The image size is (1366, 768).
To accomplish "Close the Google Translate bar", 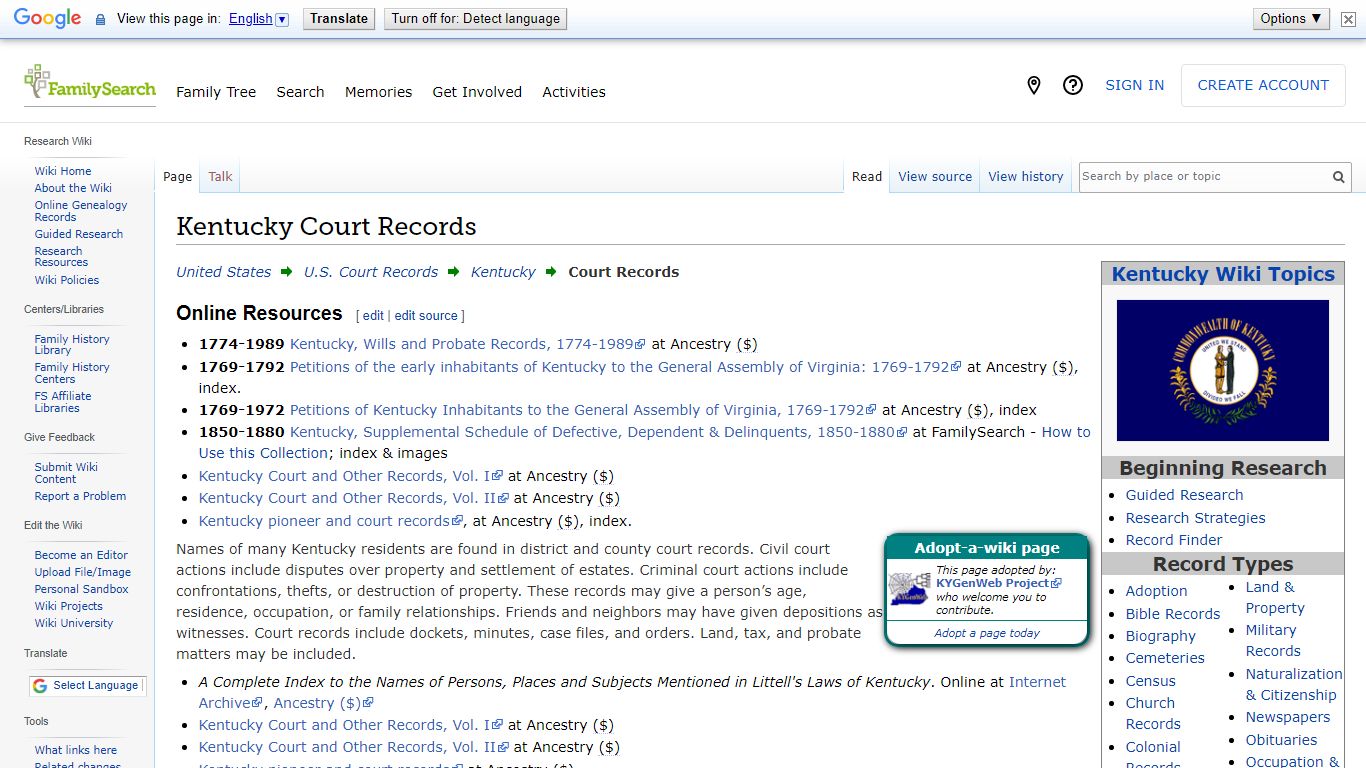I will 1348,19.
